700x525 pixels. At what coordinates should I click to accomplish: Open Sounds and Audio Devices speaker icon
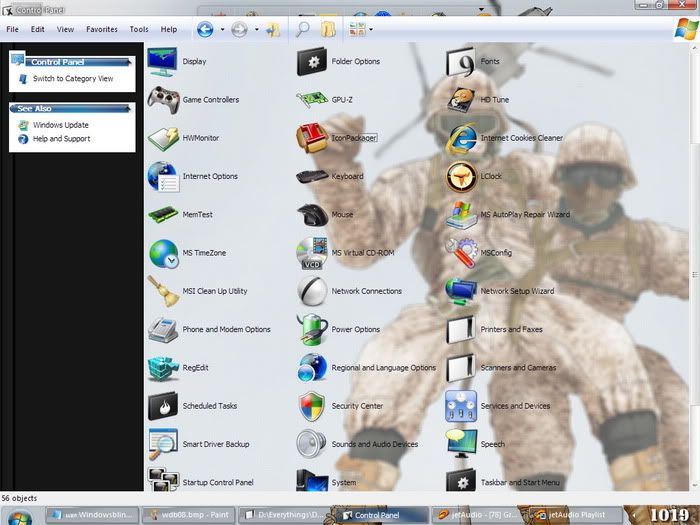tap(311, 444)
